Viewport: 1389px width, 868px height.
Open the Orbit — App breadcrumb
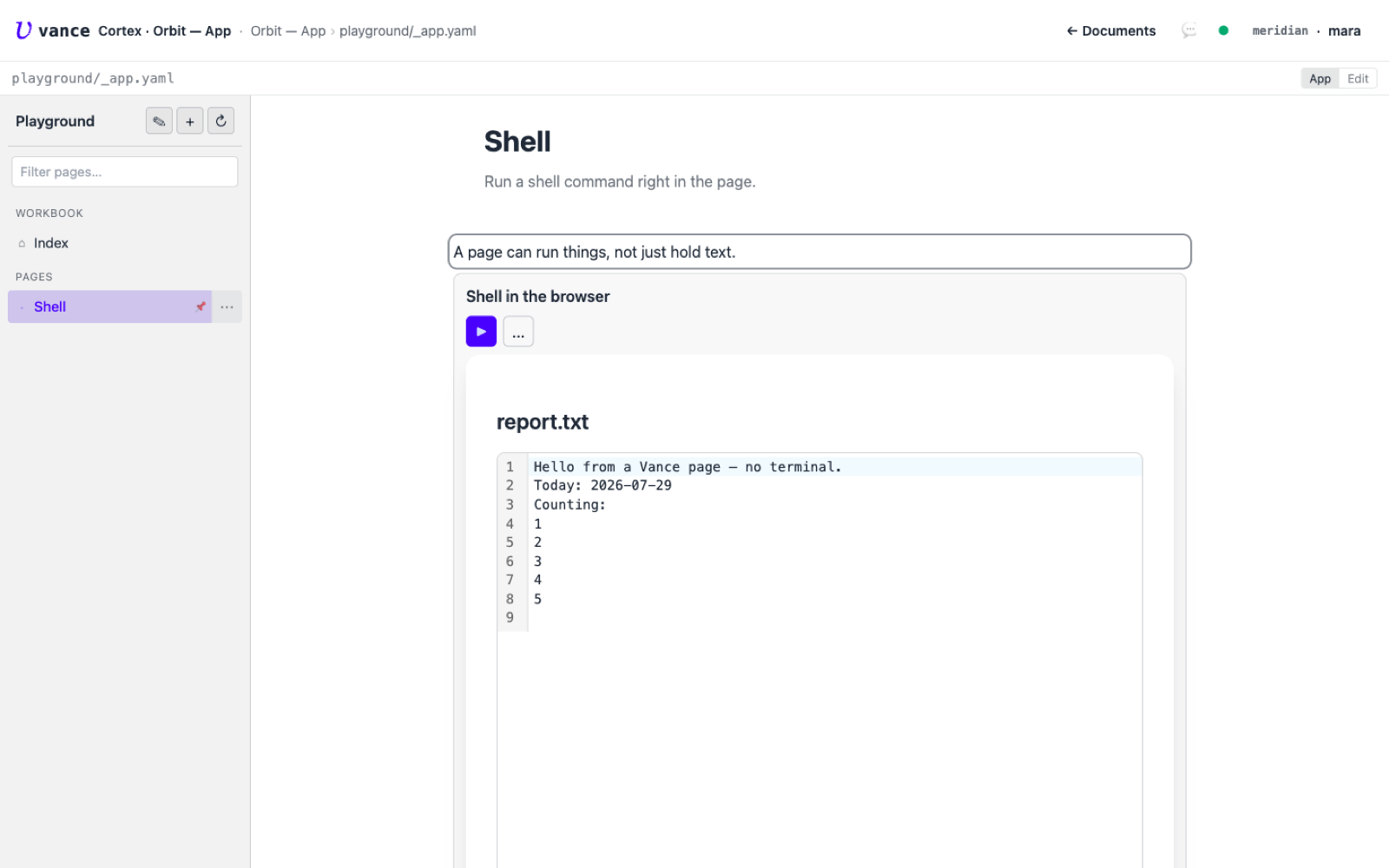coord(288,30)
